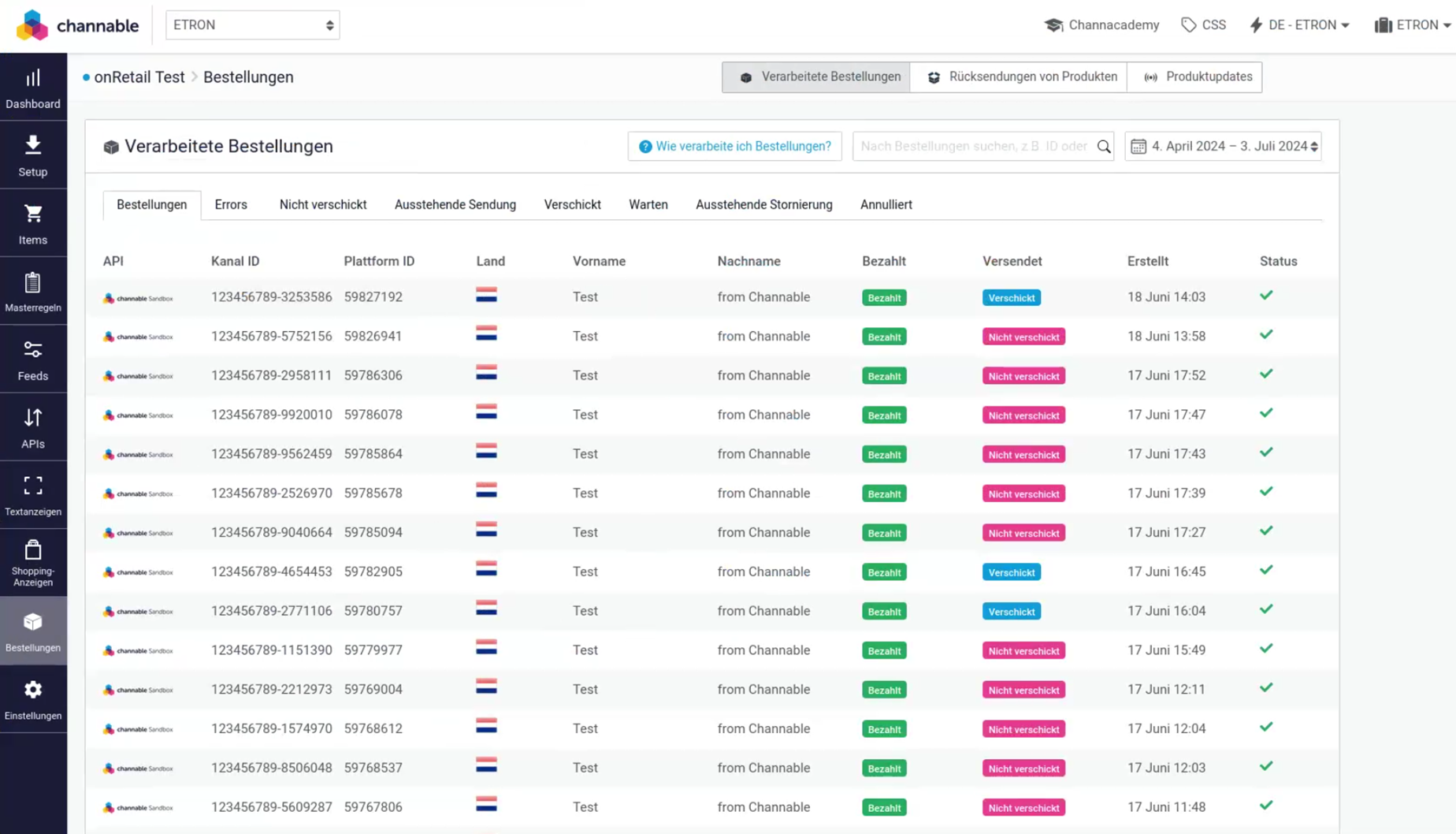Go to Items cart icon
The height and width of the screenshot is (834, 1456).
pos(33,223)
